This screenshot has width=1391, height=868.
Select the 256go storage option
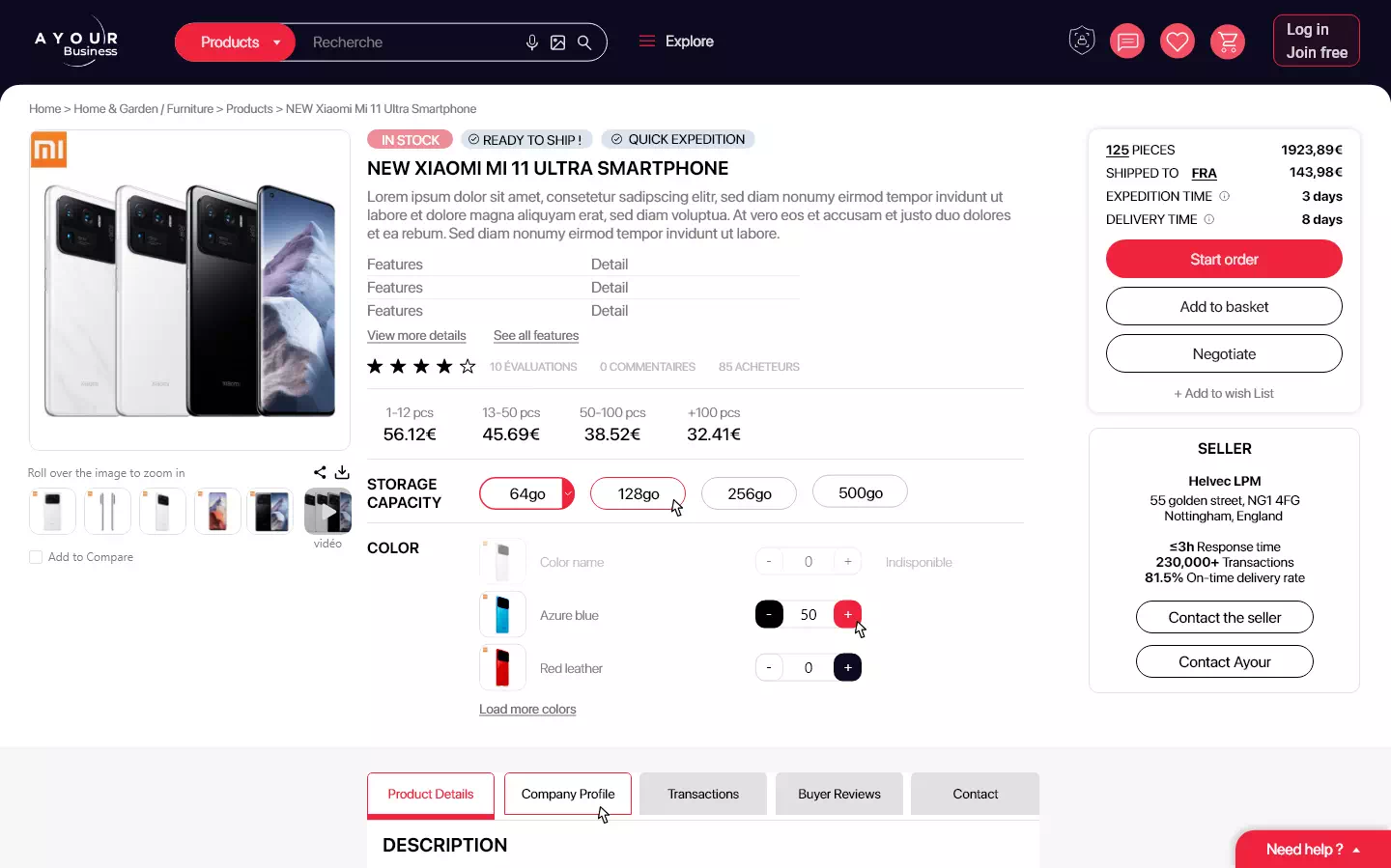749,493
